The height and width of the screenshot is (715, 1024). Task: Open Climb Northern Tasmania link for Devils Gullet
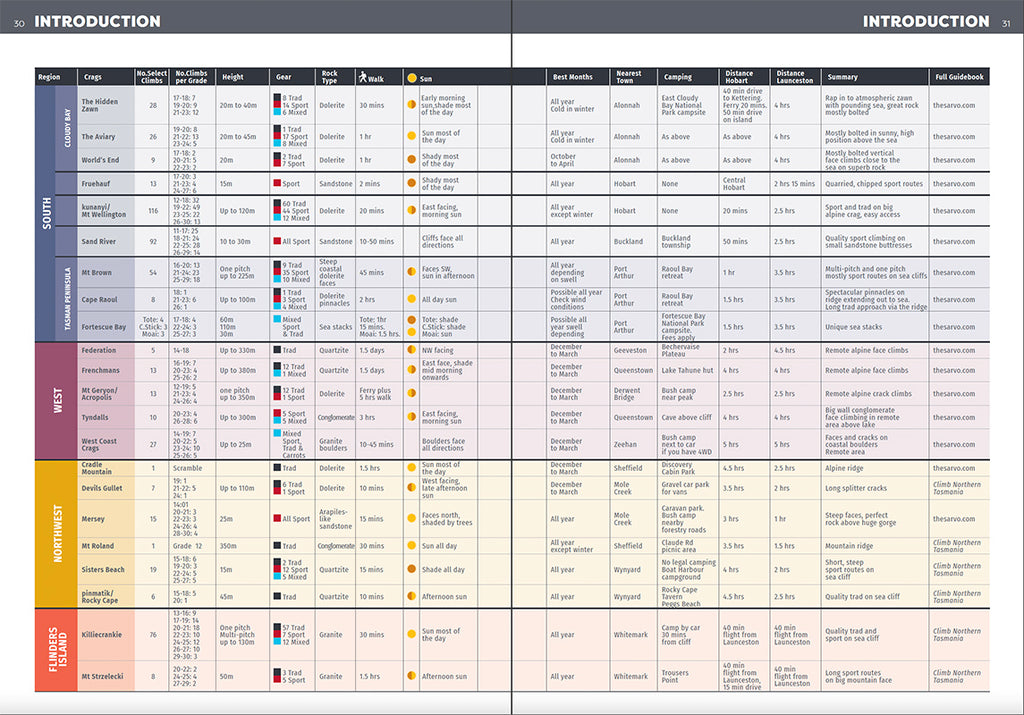tap(956, 488)
